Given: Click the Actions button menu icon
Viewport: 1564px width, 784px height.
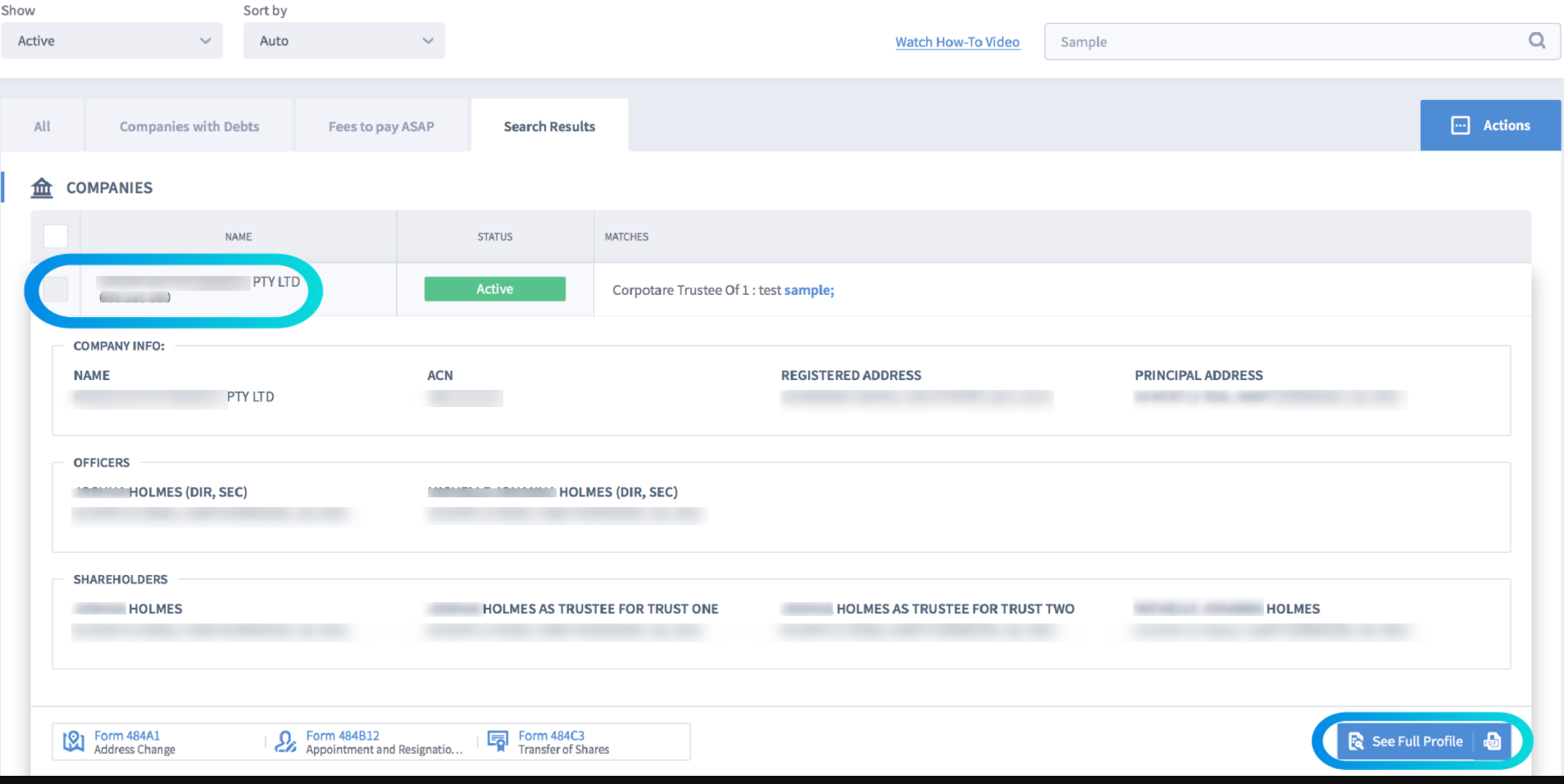Looking at the screenshot, I should [1460, 125].
